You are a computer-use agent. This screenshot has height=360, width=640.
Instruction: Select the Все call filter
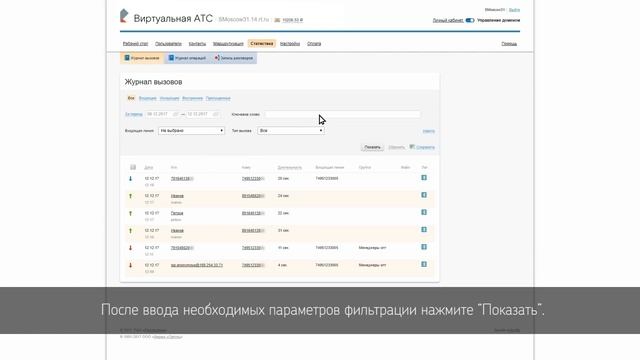[131, 98]
